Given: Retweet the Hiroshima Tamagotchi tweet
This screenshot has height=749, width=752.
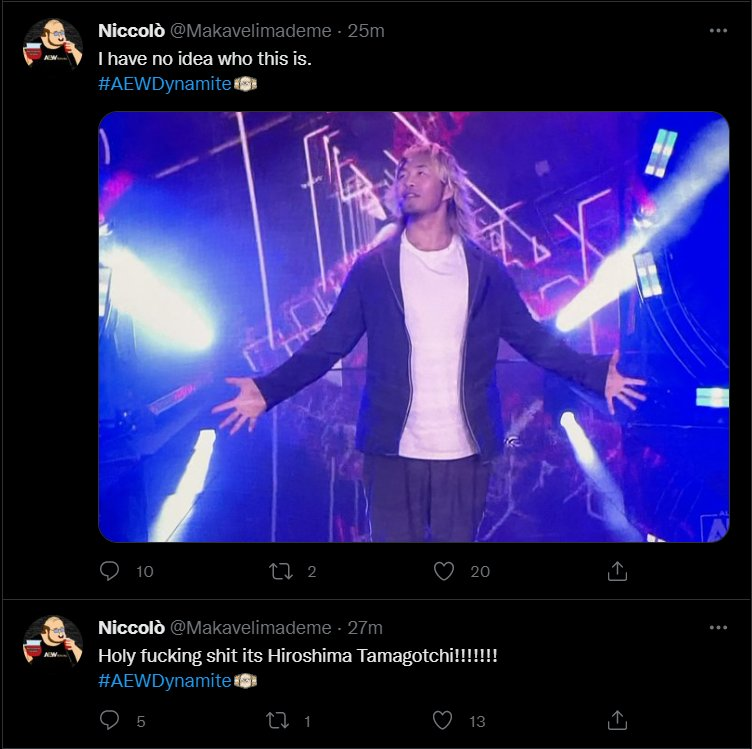Looking at the screenshot, I should 281,720.
